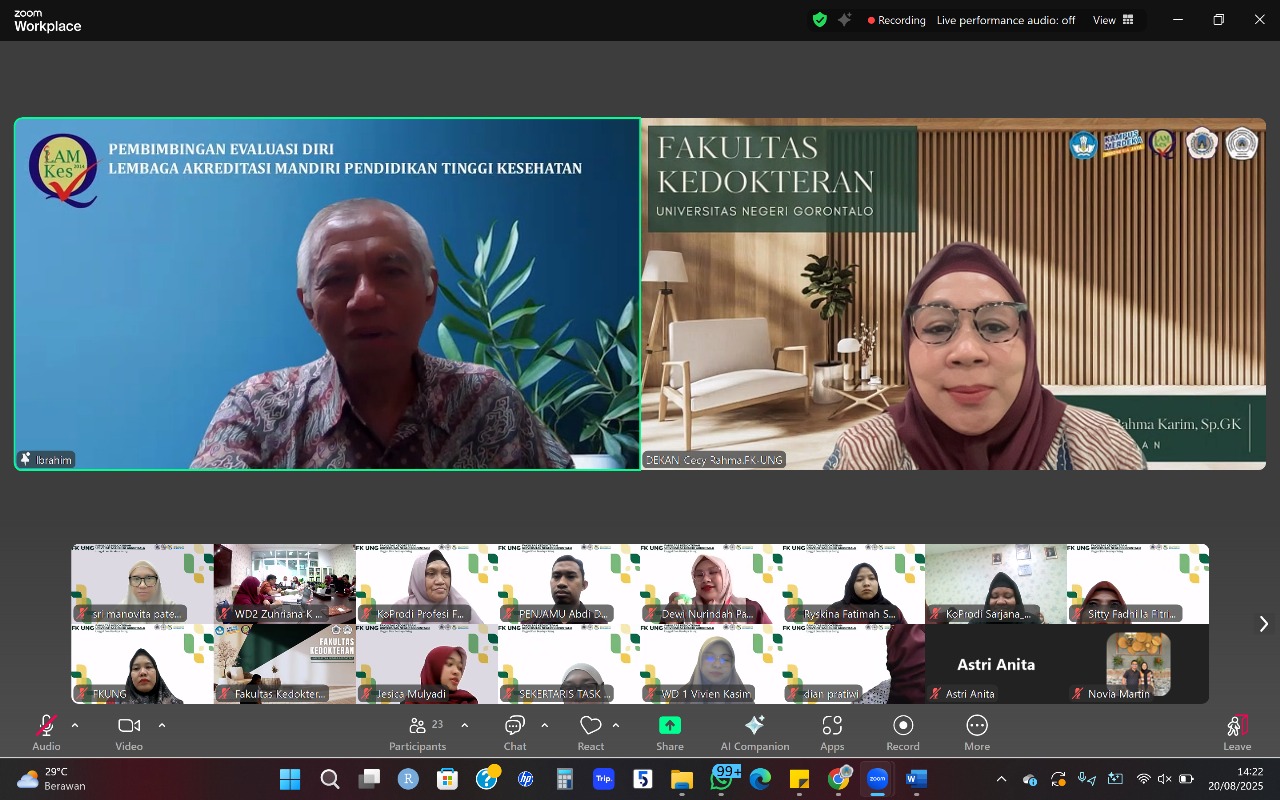Open the View layout menu
The height and width of the screenshot is (800, 1280).
click(1113, 20)
